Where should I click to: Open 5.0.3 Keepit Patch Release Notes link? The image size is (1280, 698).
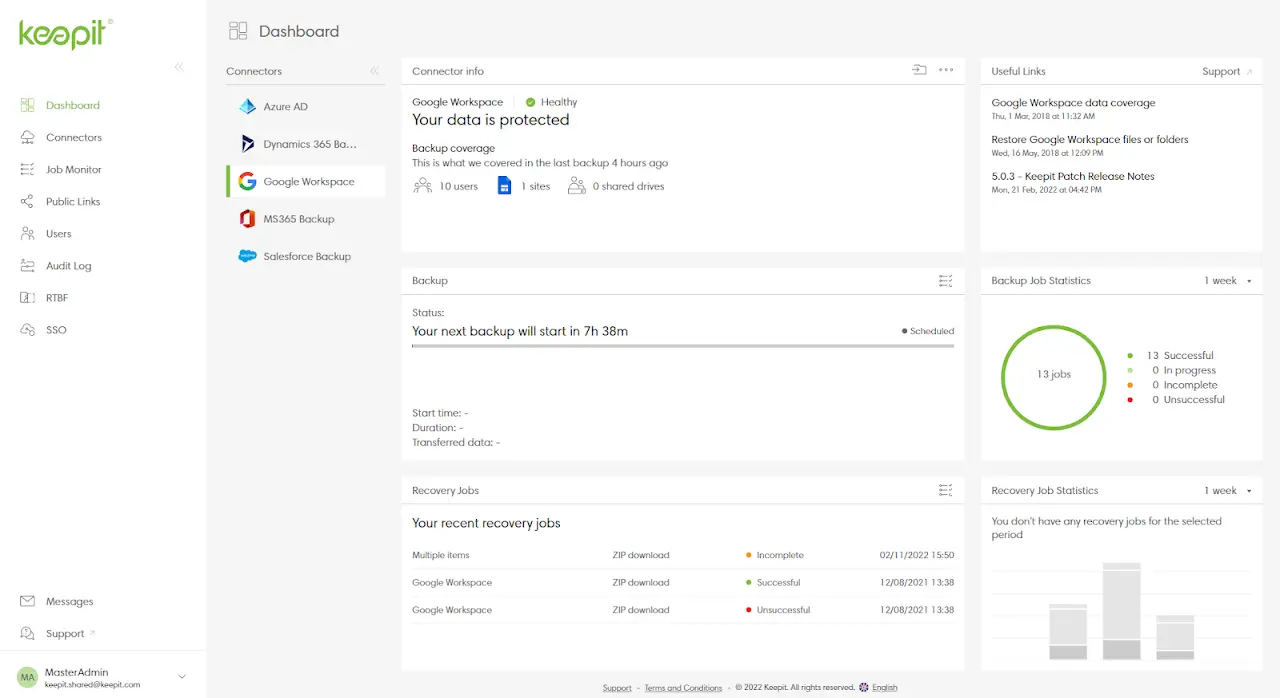point(1073,176)
